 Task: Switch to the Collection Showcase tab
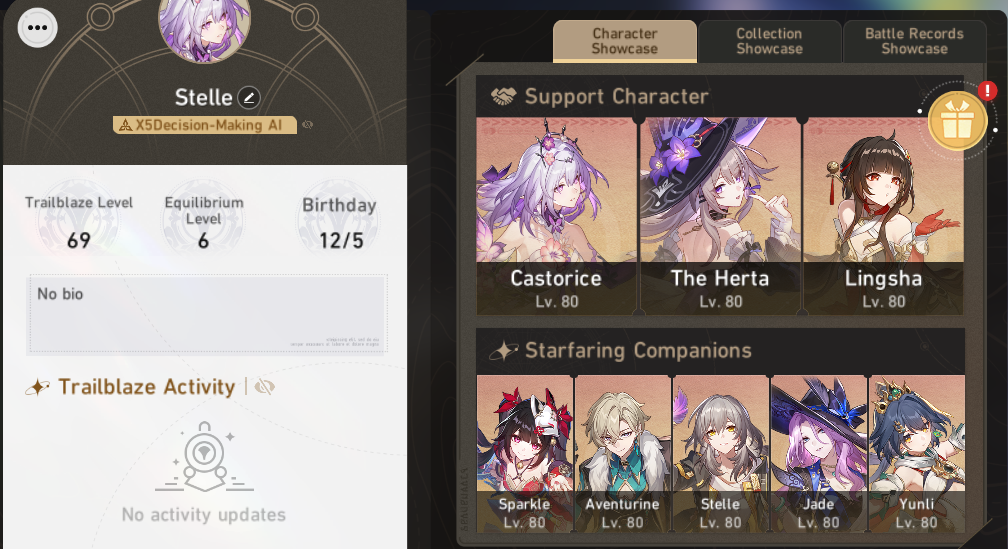coord(770,41)
